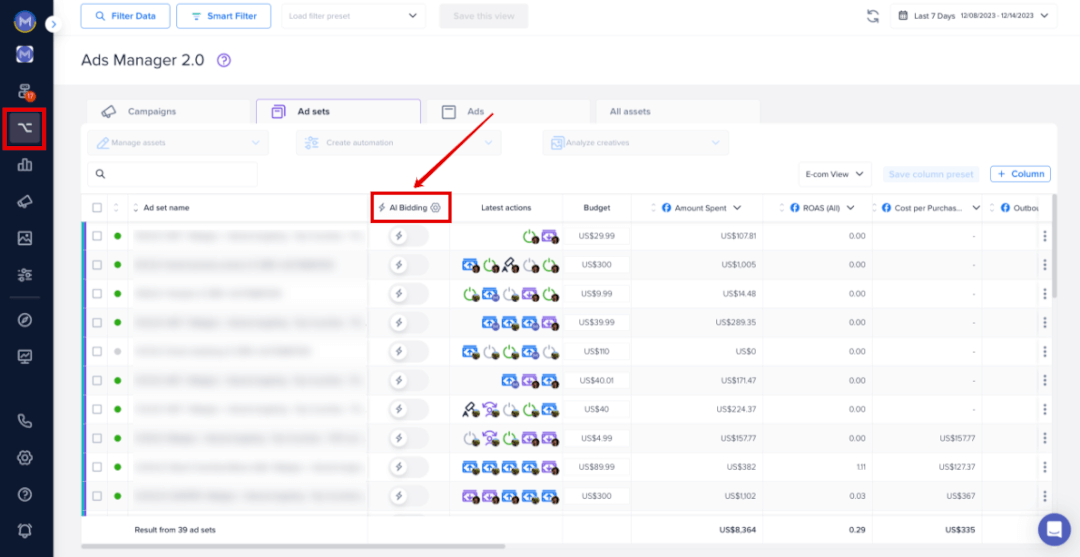Tick the checkbox of the US$40.01 budget row

pyautogui.click(x=97, y=380)
